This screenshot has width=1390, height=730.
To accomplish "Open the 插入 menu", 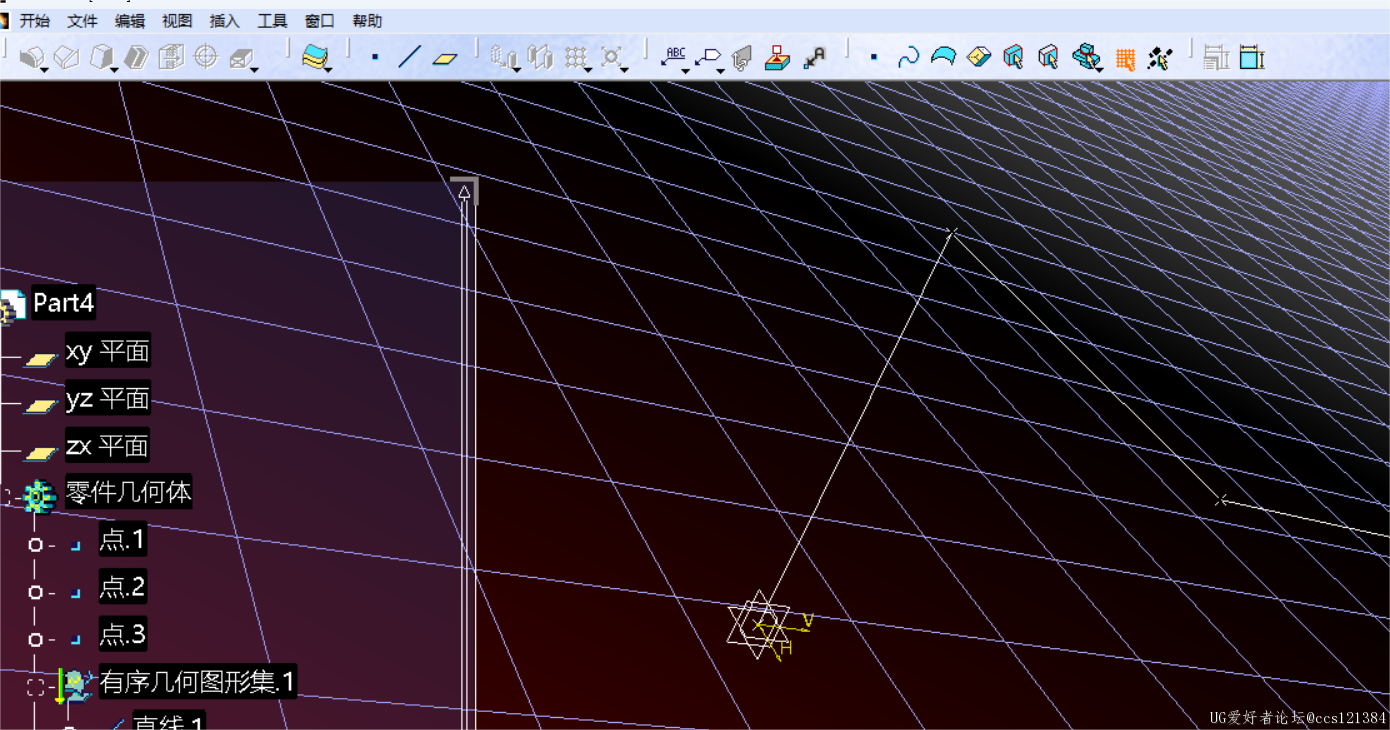I will pos(225,21).
